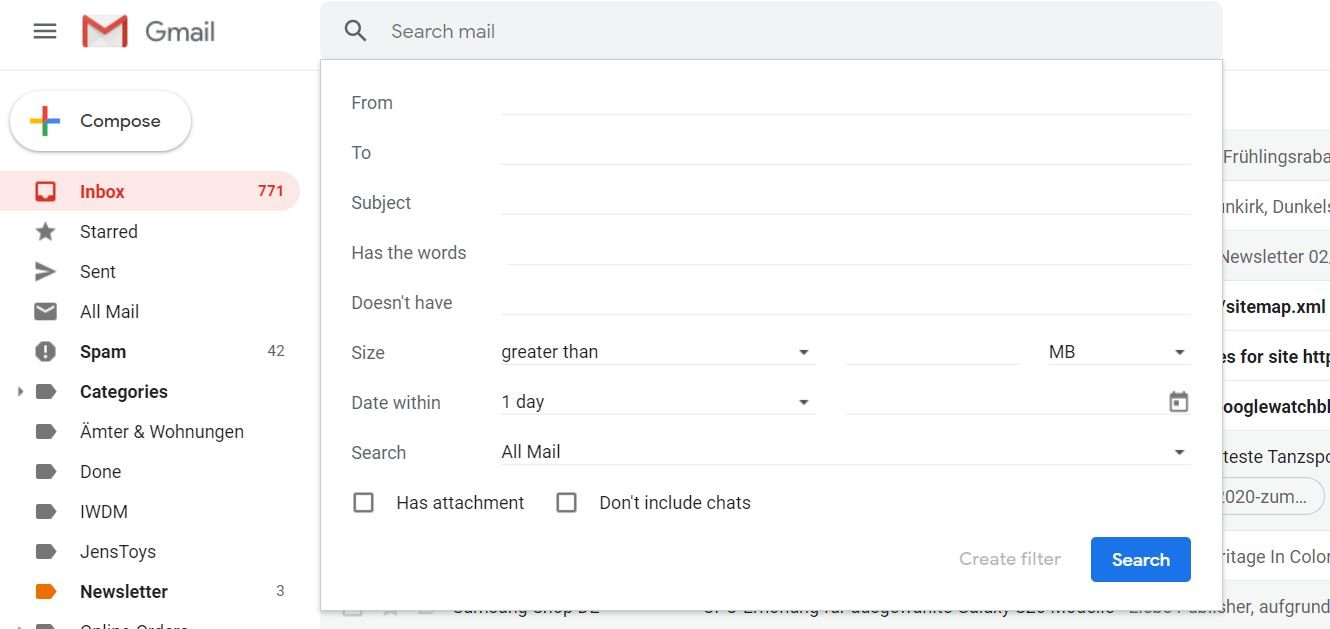This screenshot has height=629, width=1330.
Task: Open the date picker calendar icon
Action: coord(1179,402)
